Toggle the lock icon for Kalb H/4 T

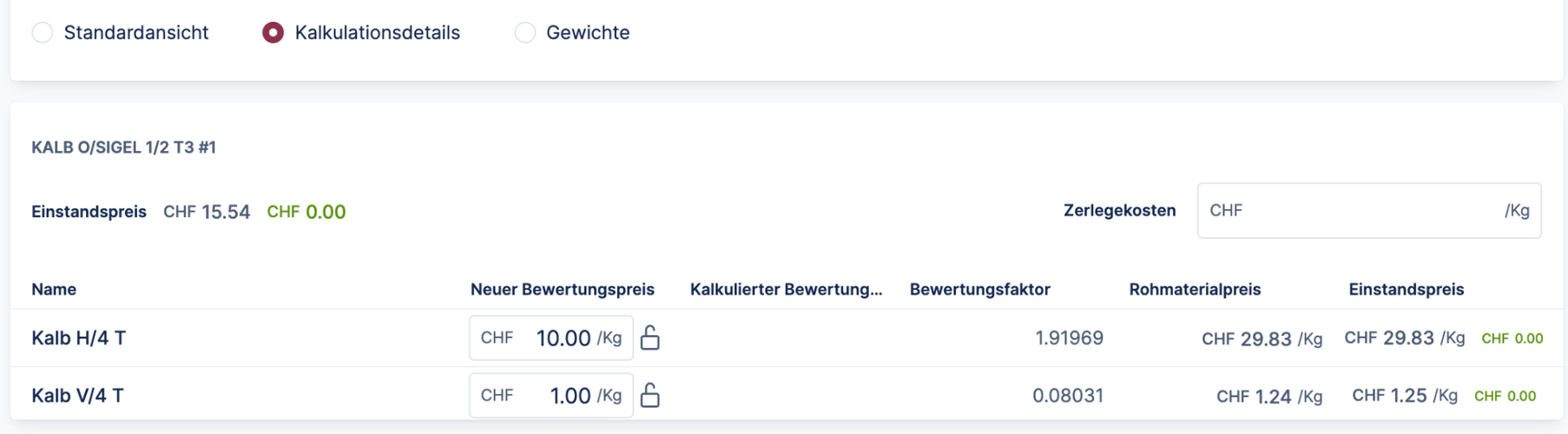(650, 338)
